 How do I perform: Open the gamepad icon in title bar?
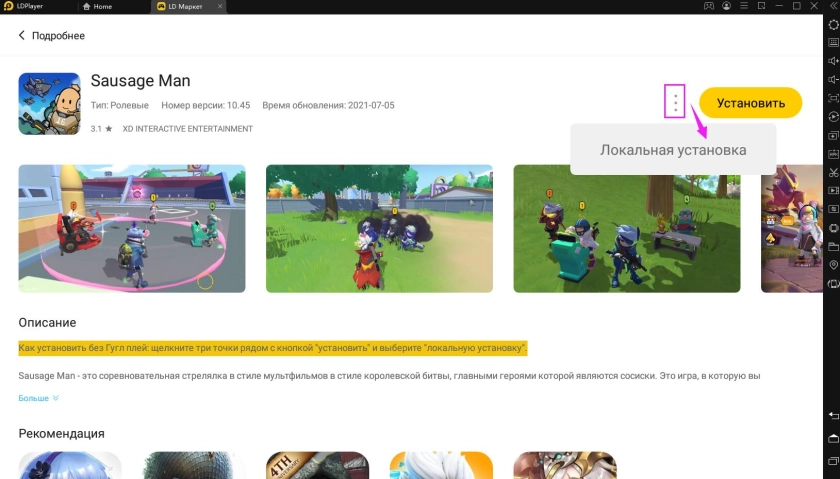click(709, 6)
